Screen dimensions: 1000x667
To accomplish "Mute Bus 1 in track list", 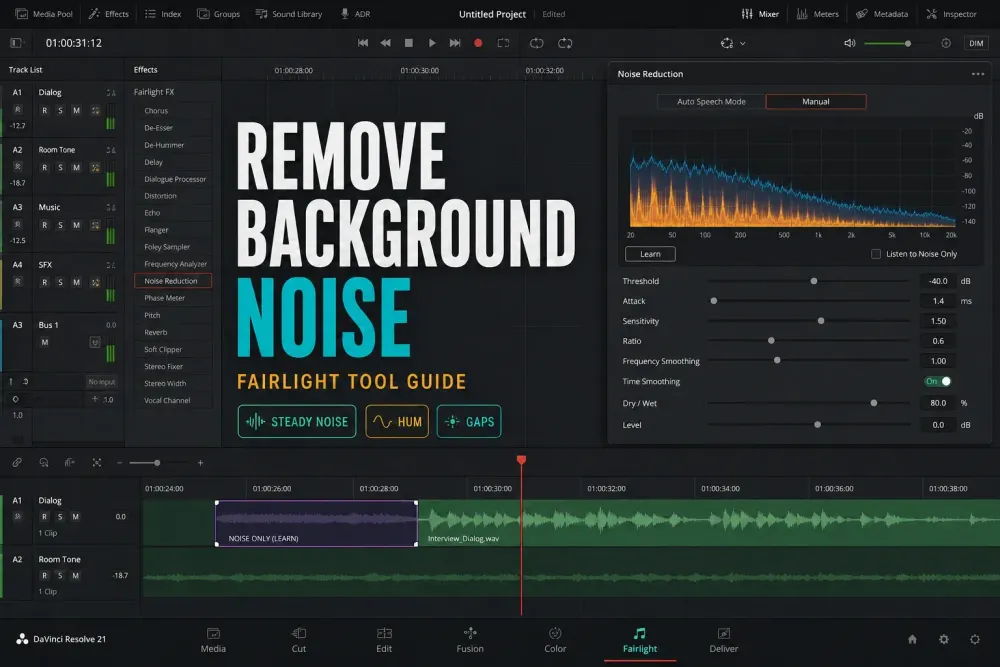I will [x=45, y=342].
